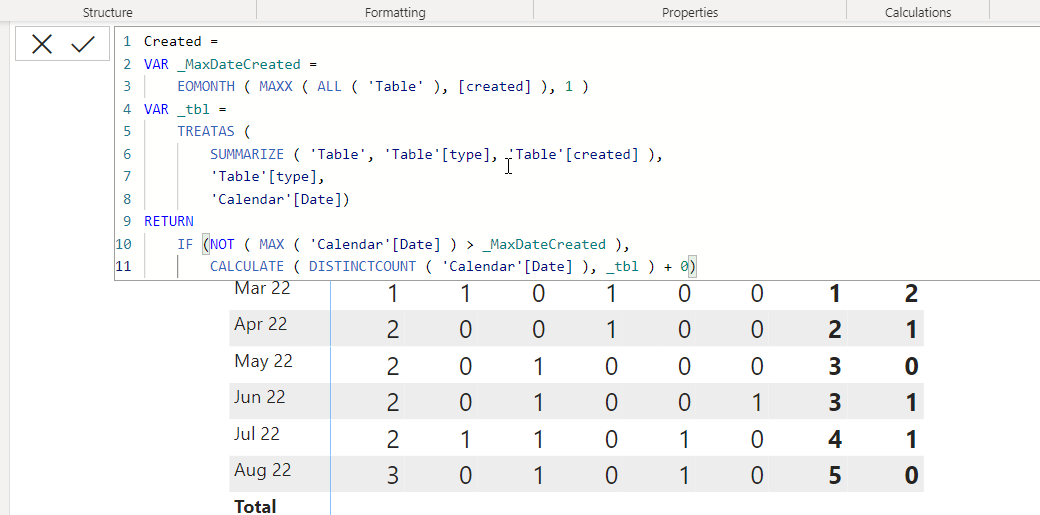Select the Jul 22 row header
The image size is (1040, 515).
pos(257,435)
